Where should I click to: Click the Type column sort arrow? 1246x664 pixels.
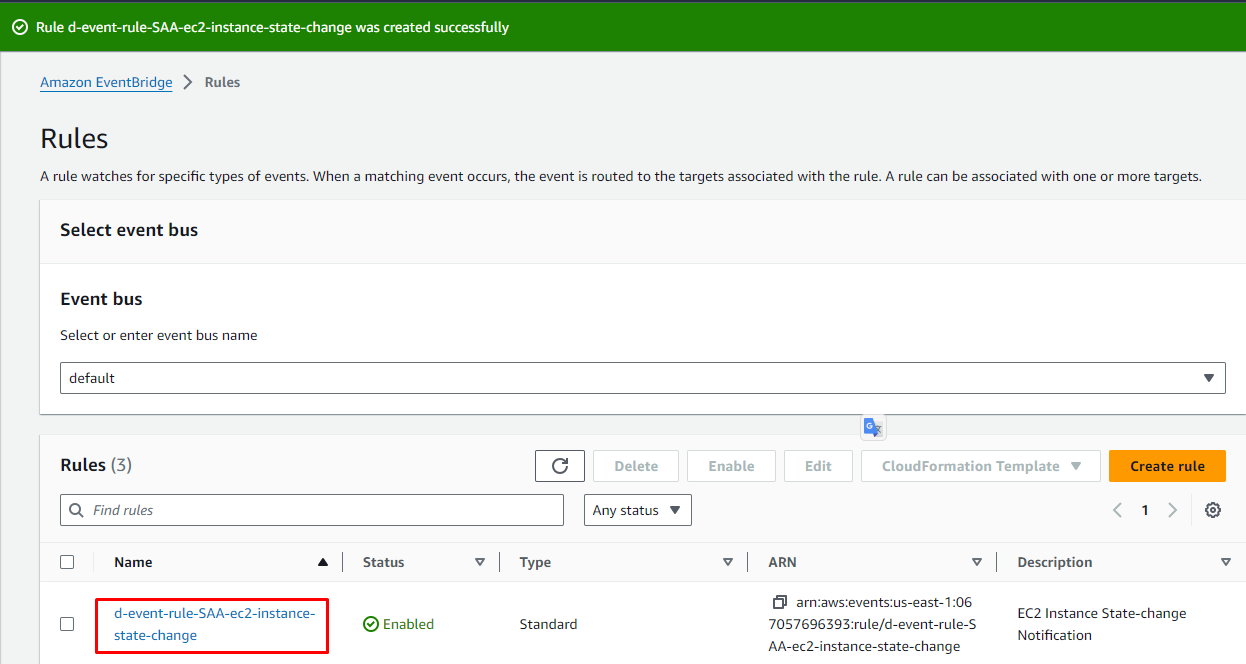click(727, 562)
